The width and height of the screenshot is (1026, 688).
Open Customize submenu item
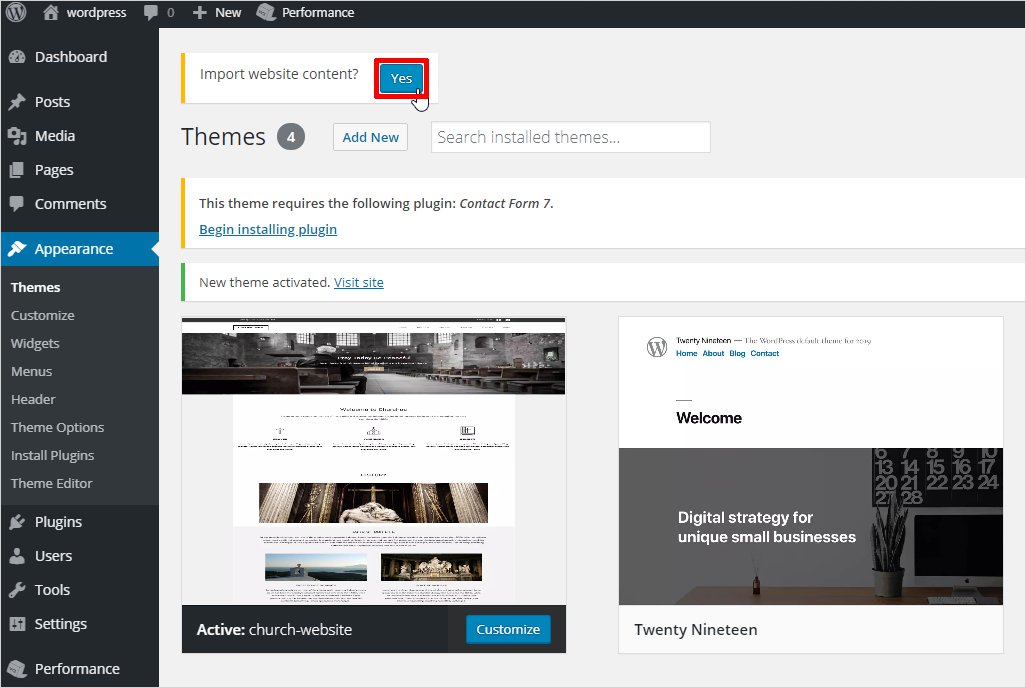point(43,316)
